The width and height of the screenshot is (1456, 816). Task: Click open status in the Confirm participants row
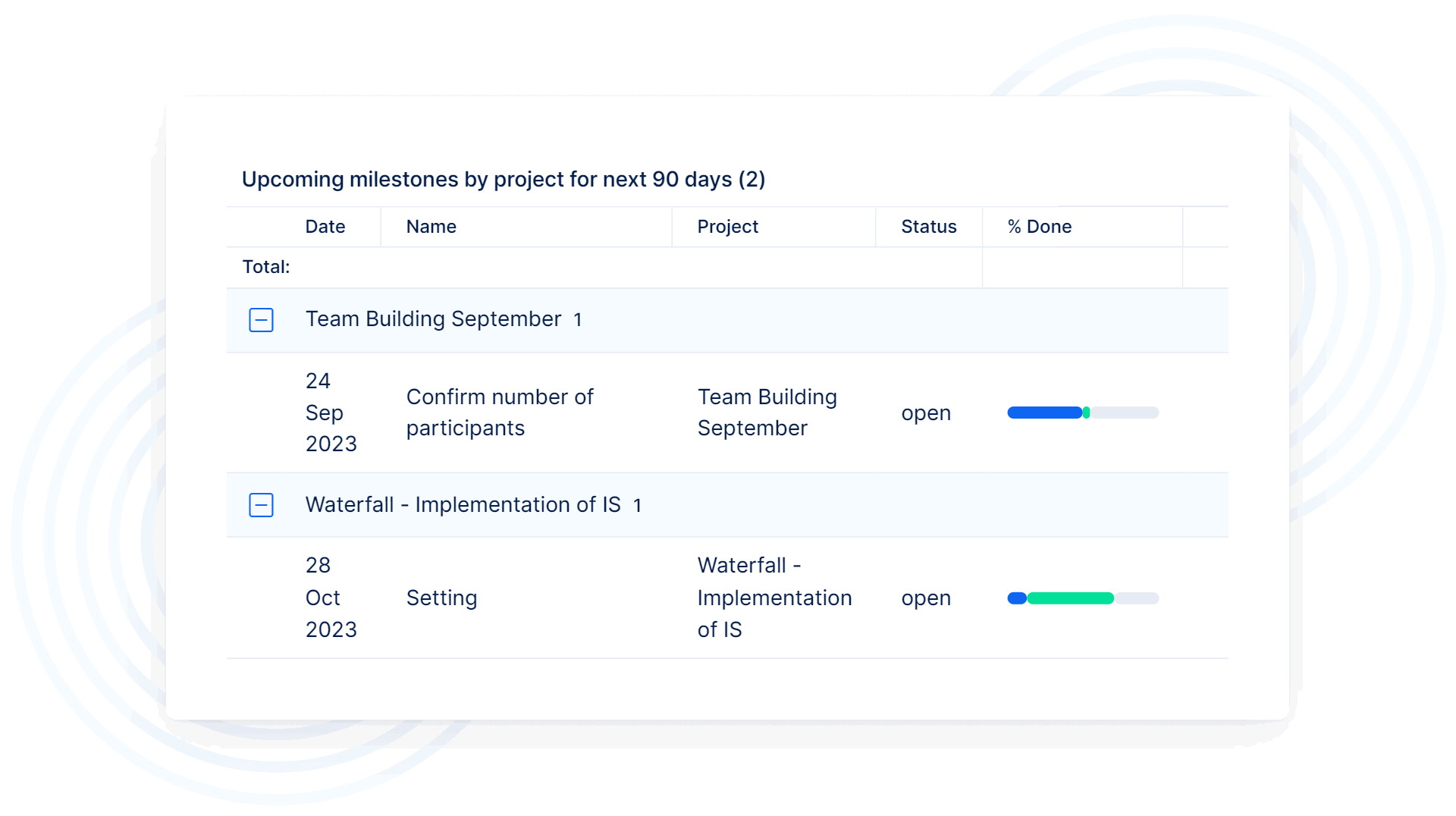pyautogui.click(x=925, y=413)
